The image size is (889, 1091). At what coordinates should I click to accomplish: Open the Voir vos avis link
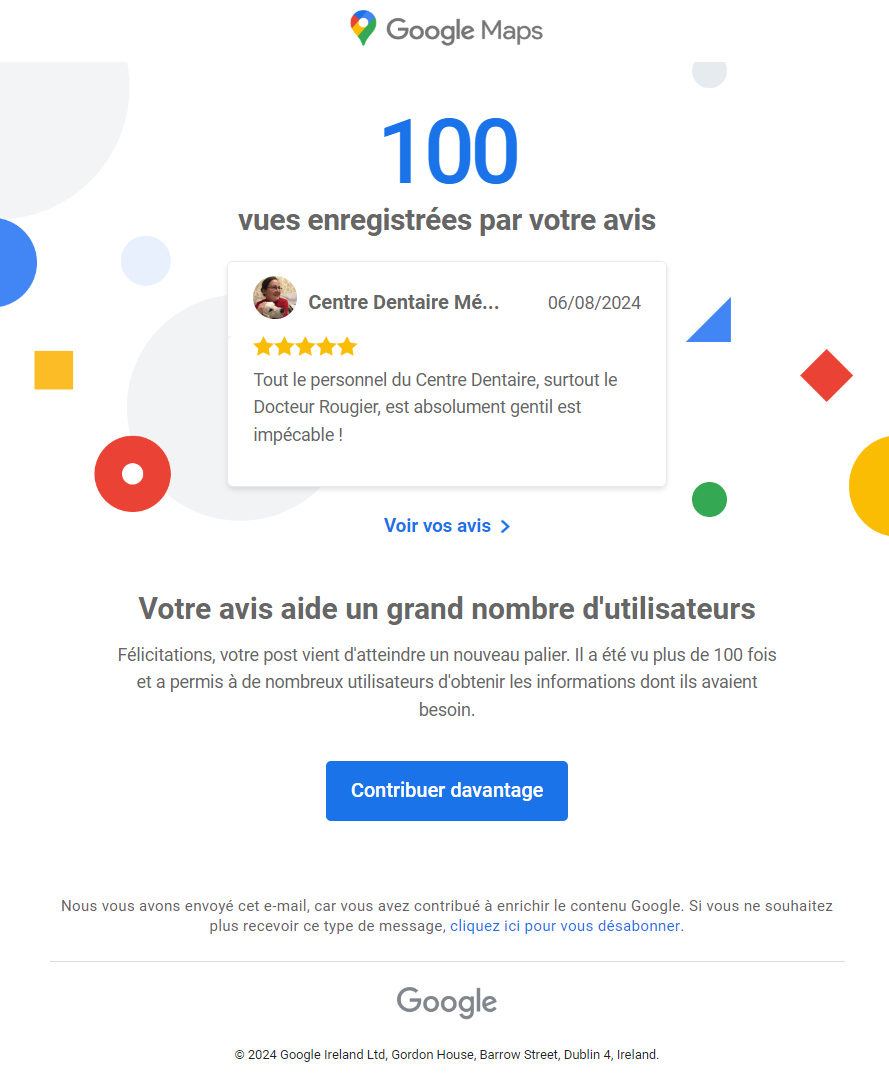point(438,526)
